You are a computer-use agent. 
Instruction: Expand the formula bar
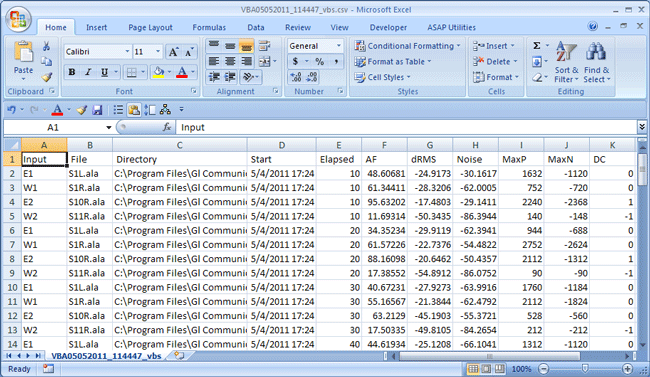click(x=642, y=126)
